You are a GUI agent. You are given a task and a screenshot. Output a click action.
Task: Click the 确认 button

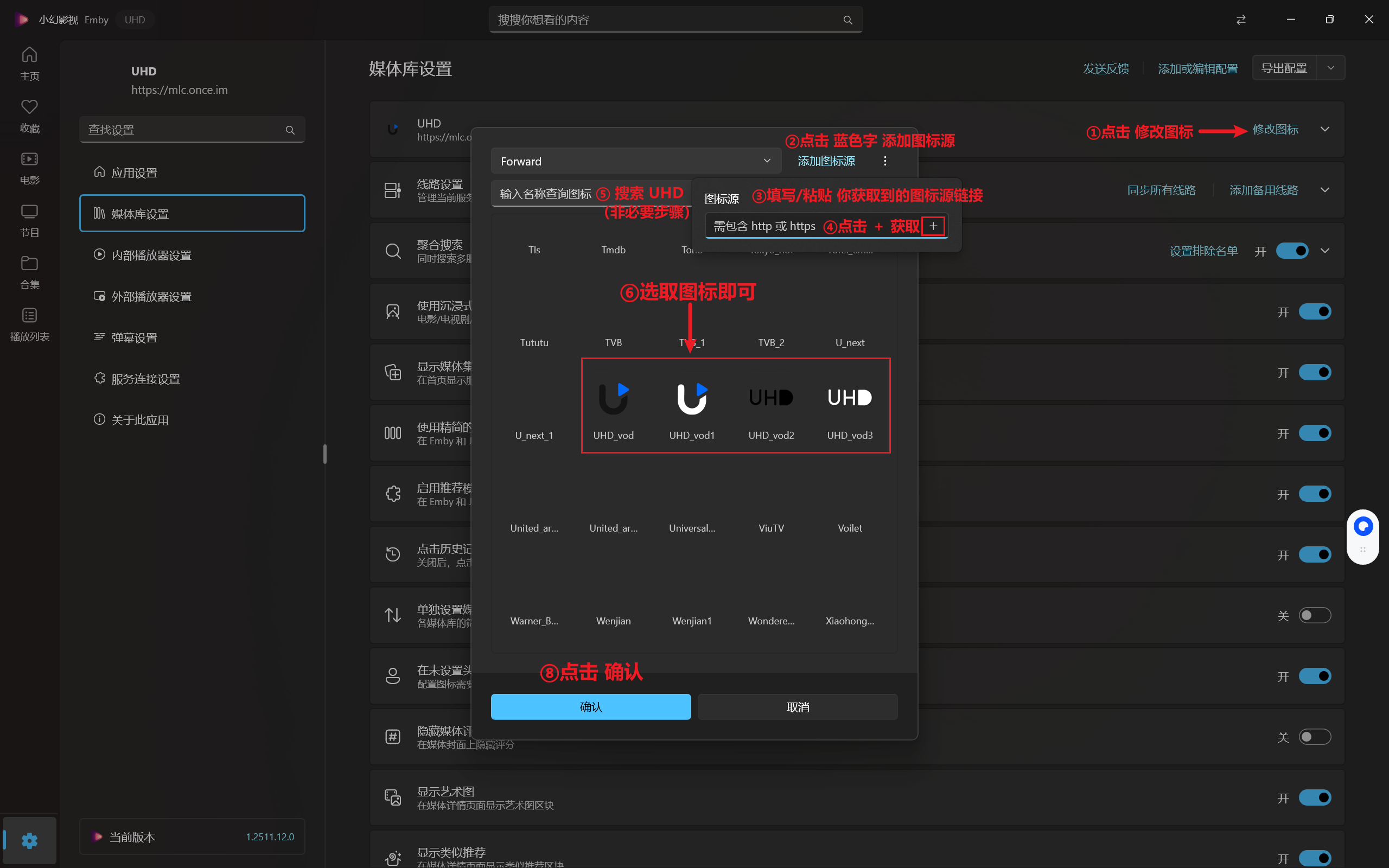point(591,707)
